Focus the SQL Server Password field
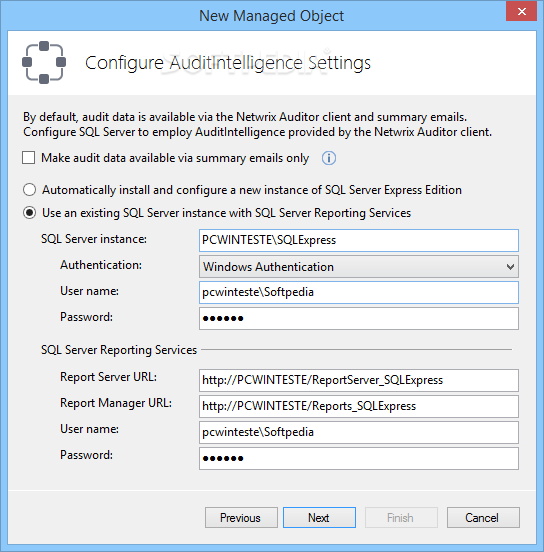The image size is (544, 552). coord(359,319)
